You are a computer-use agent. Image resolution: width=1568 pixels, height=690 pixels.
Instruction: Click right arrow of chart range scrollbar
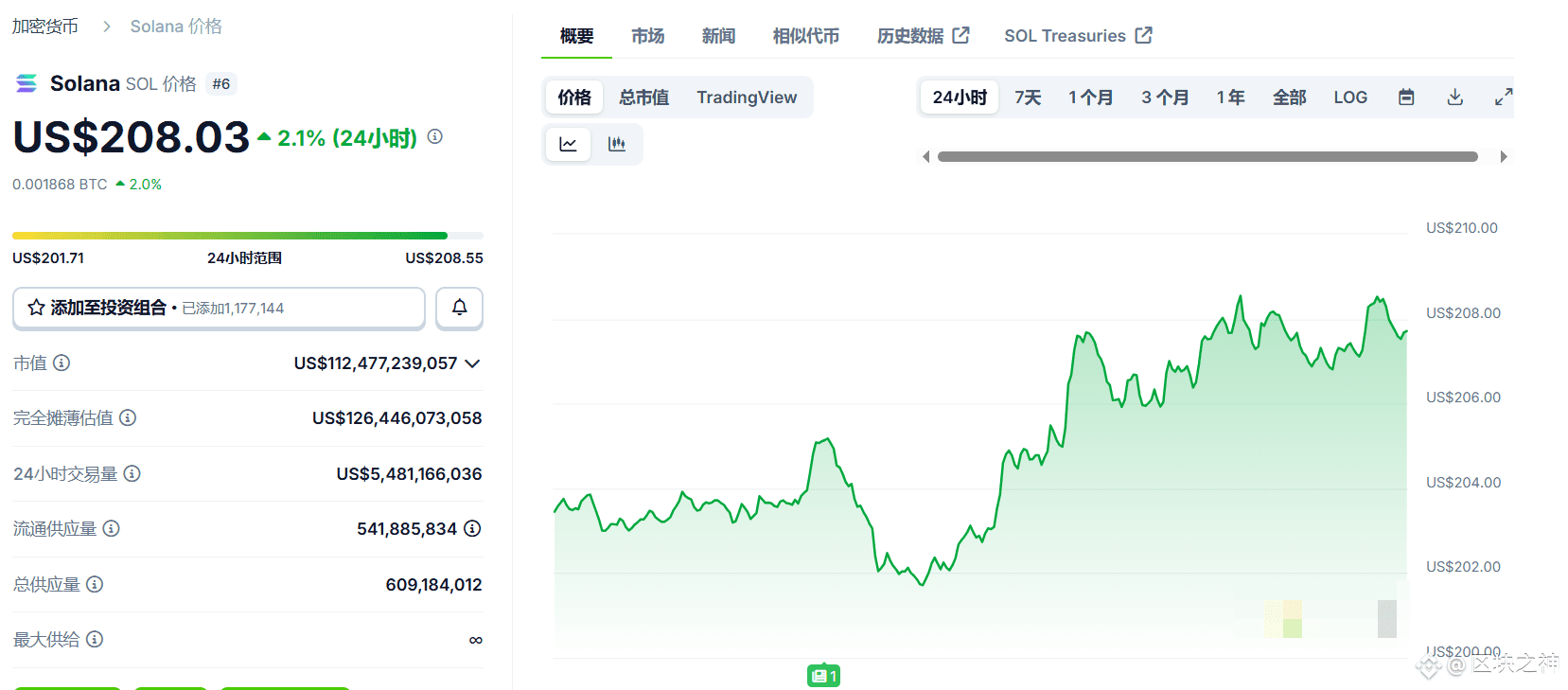coord(1504,156)
